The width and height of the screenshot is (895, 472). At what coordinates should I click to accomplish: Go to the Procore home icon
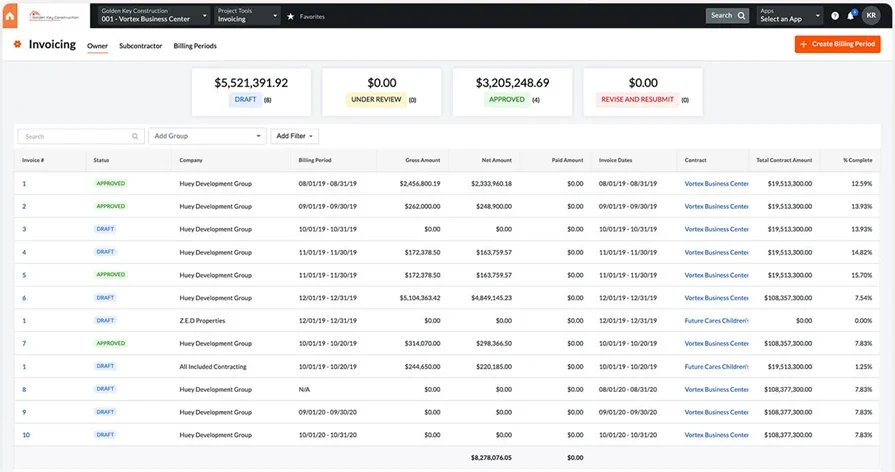coord(10,16)
